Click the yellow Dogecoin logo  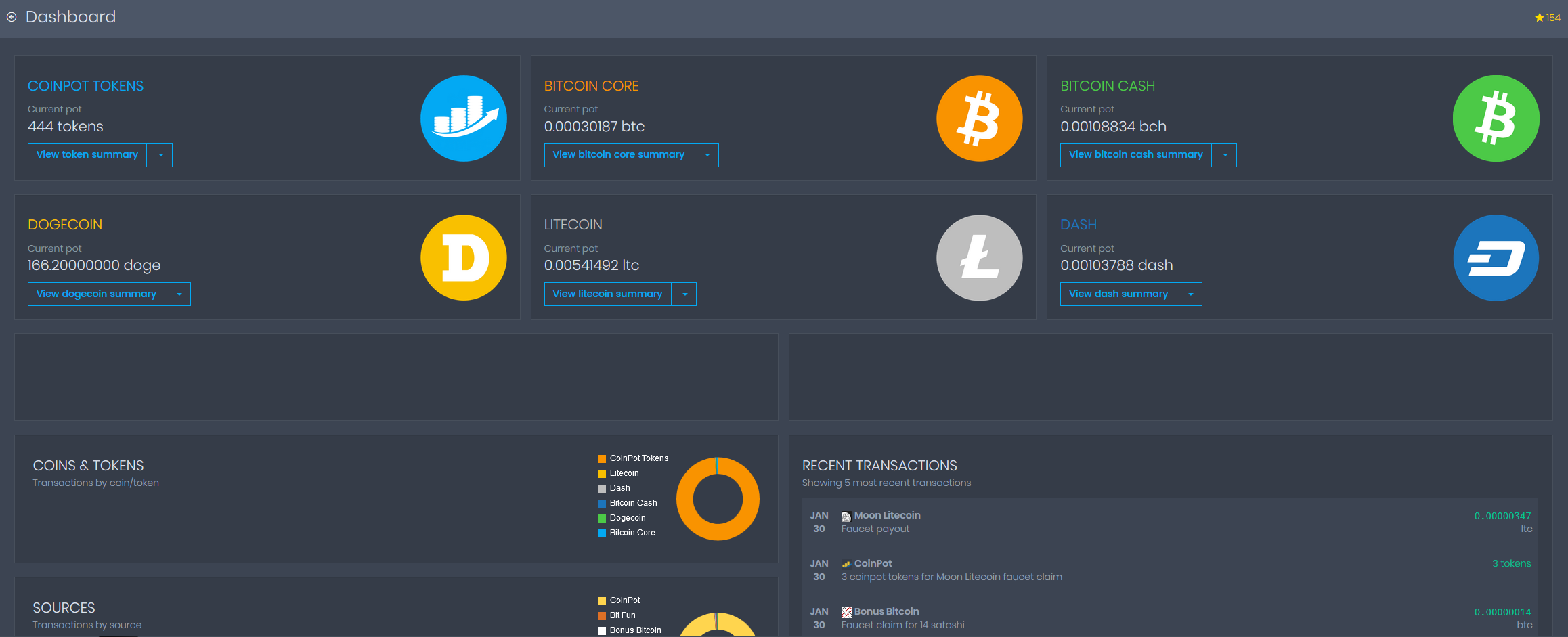464,258
